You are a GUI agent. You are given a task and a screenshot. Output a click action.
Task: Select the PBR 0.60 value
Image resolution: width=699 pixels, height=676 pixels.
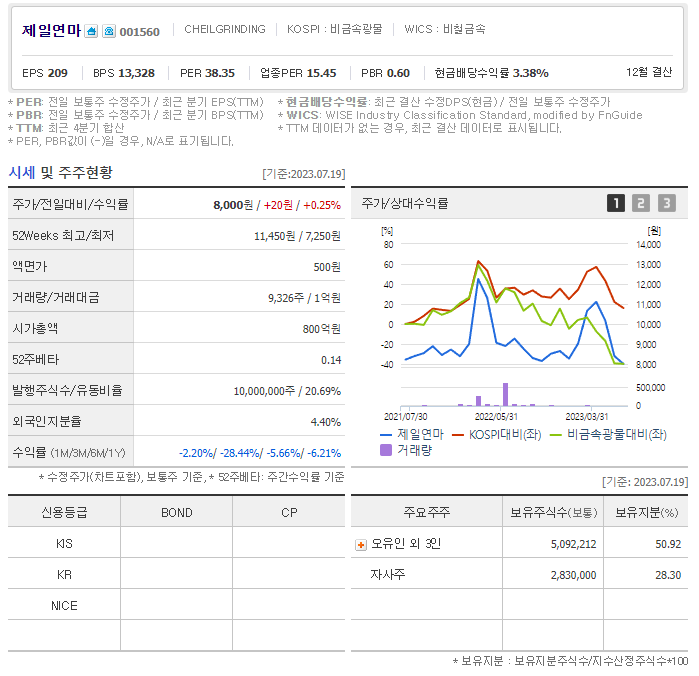click(385, 73)
